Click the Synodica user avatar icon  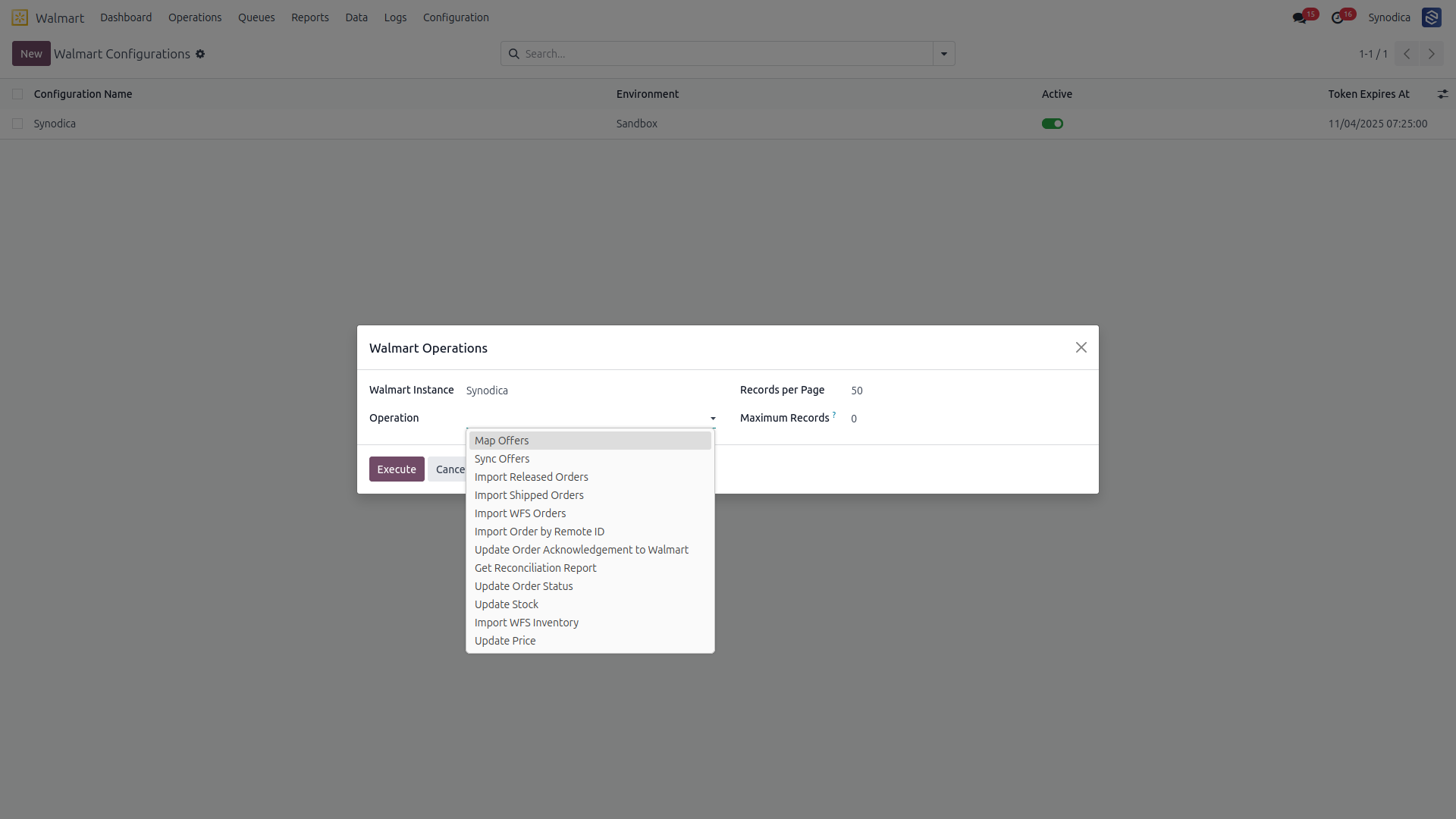click(x=1431, y=17)
